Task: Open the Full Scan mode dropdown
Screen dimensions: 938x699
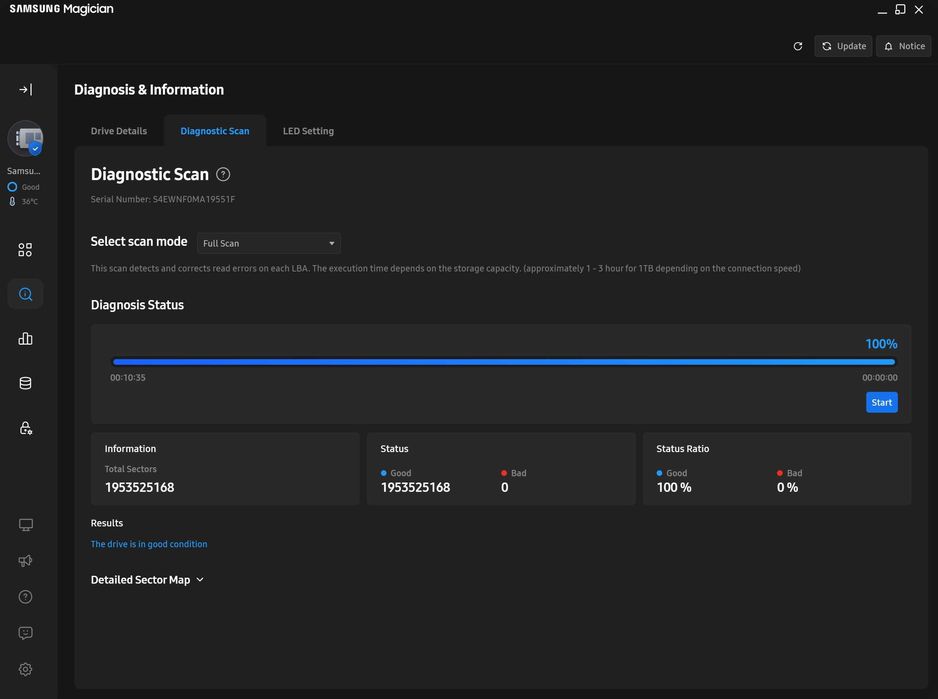Action: point(268,243)
